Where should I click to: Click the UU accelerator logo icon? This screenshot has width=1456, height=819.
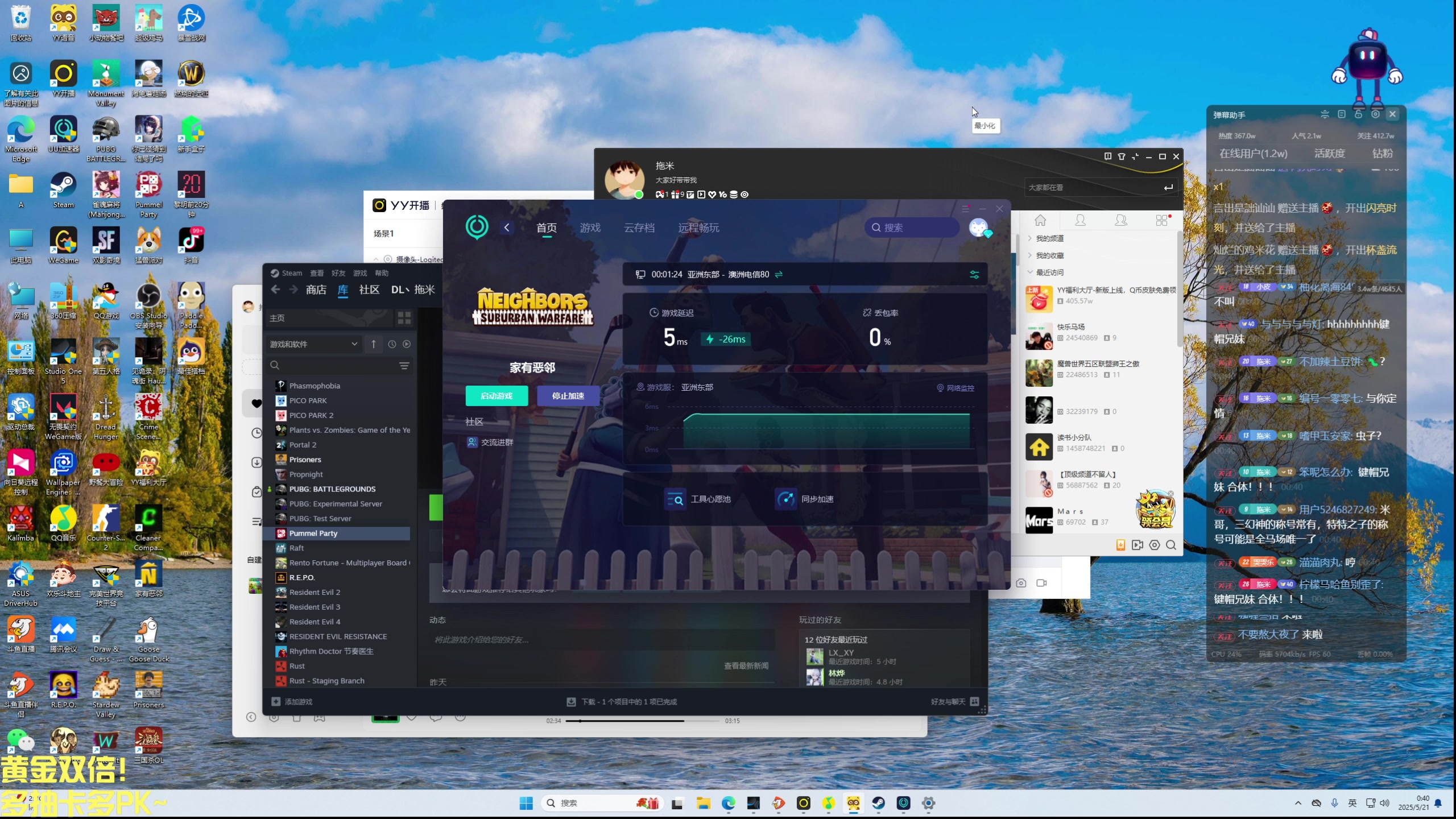477,227
